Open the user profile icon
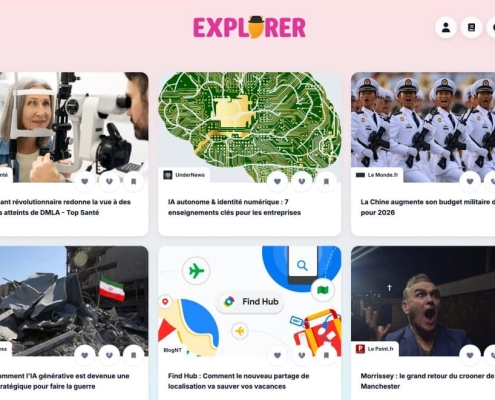The image size is (495, 400). click(446, 27)
